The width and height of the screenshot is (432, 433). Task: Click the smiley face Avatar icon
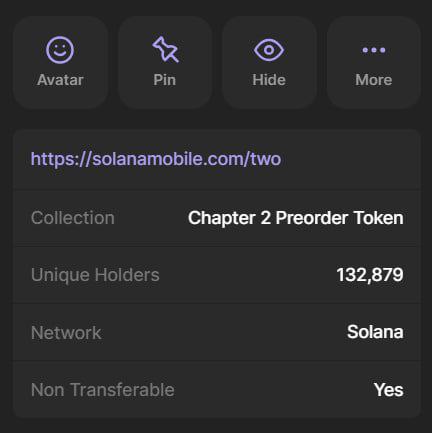coord(60,50)
